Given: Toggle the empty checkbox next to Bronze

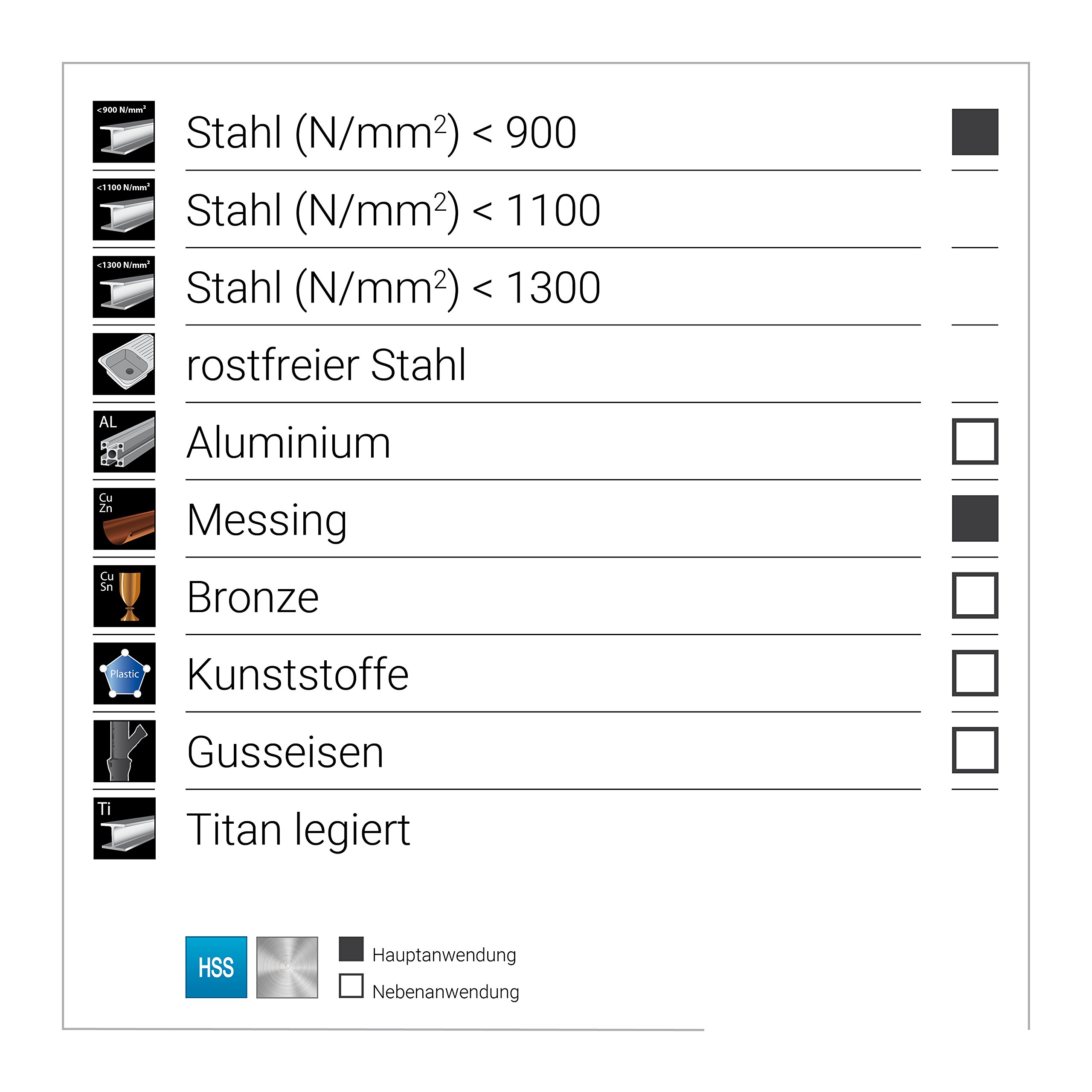Looking at the screenshot, I should click(975, 596).
